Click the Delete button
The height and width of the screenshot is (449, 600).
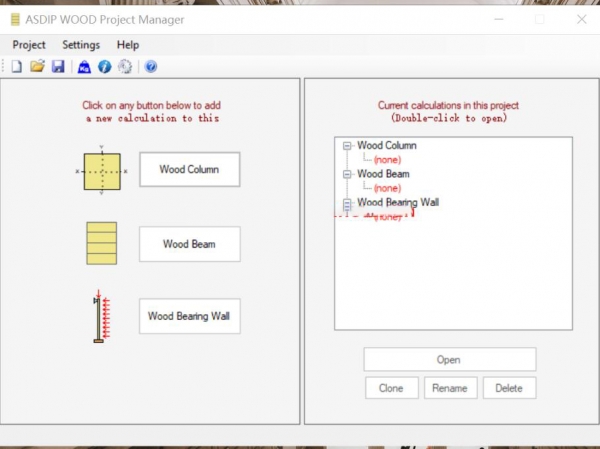click(x=509, y=388)
